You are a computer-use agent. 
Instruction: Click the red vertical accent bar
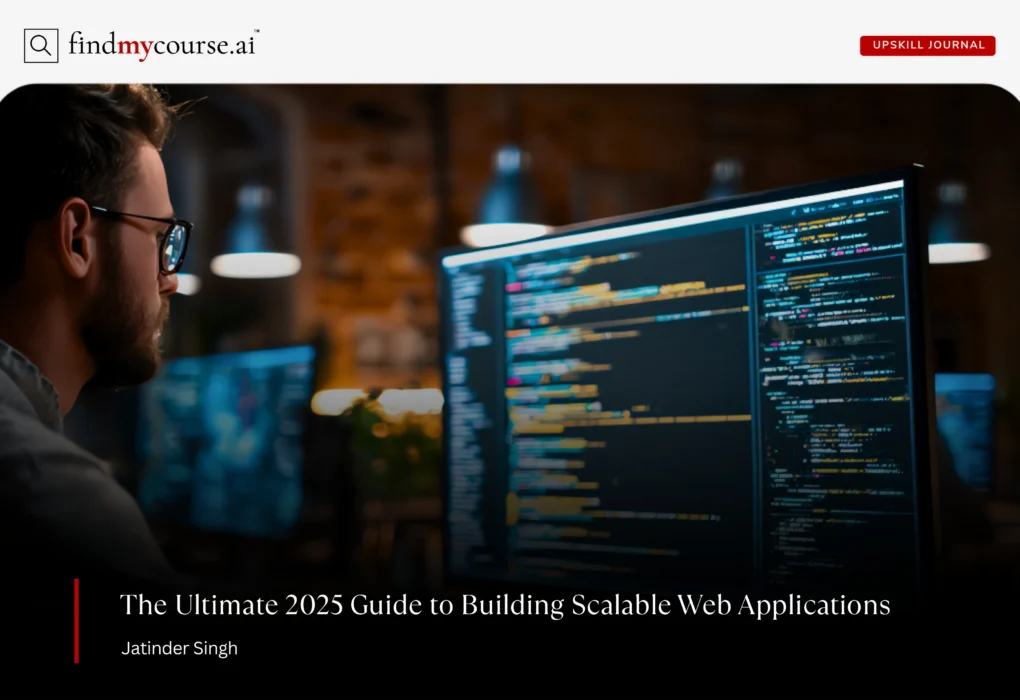click(76, 620)
